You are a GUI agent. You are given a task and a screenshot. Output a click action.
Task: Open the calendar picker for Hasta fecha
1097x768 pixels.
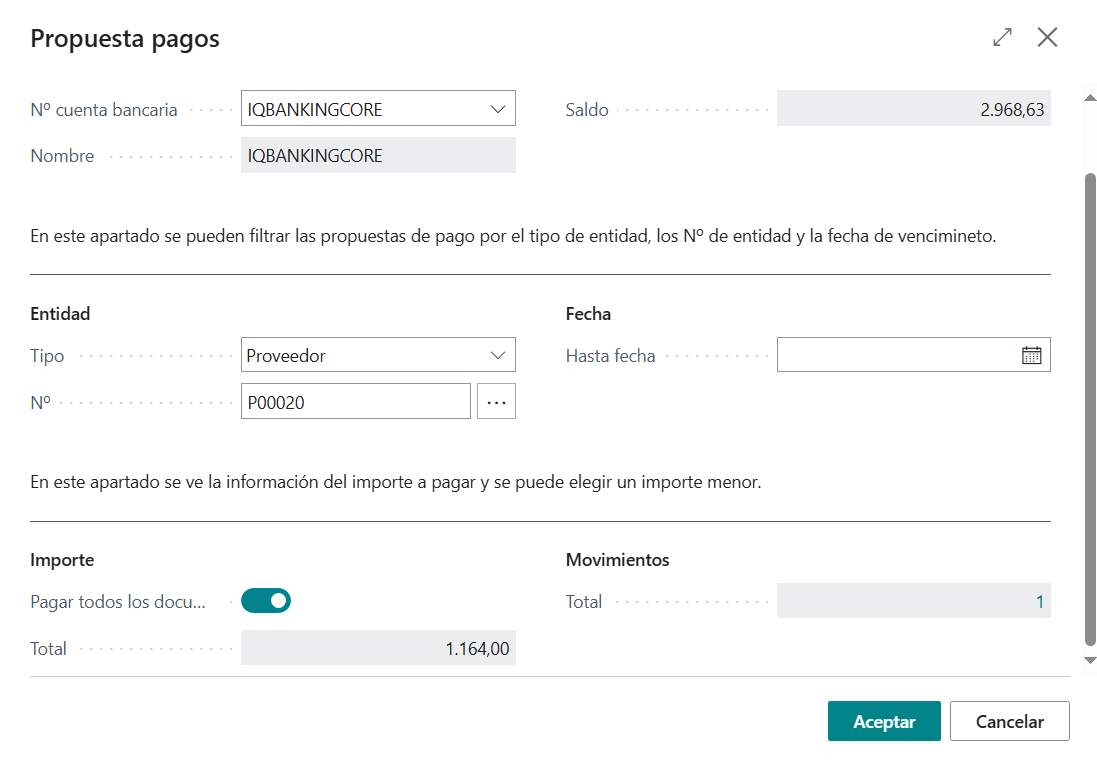click(x=1031, y=354)
